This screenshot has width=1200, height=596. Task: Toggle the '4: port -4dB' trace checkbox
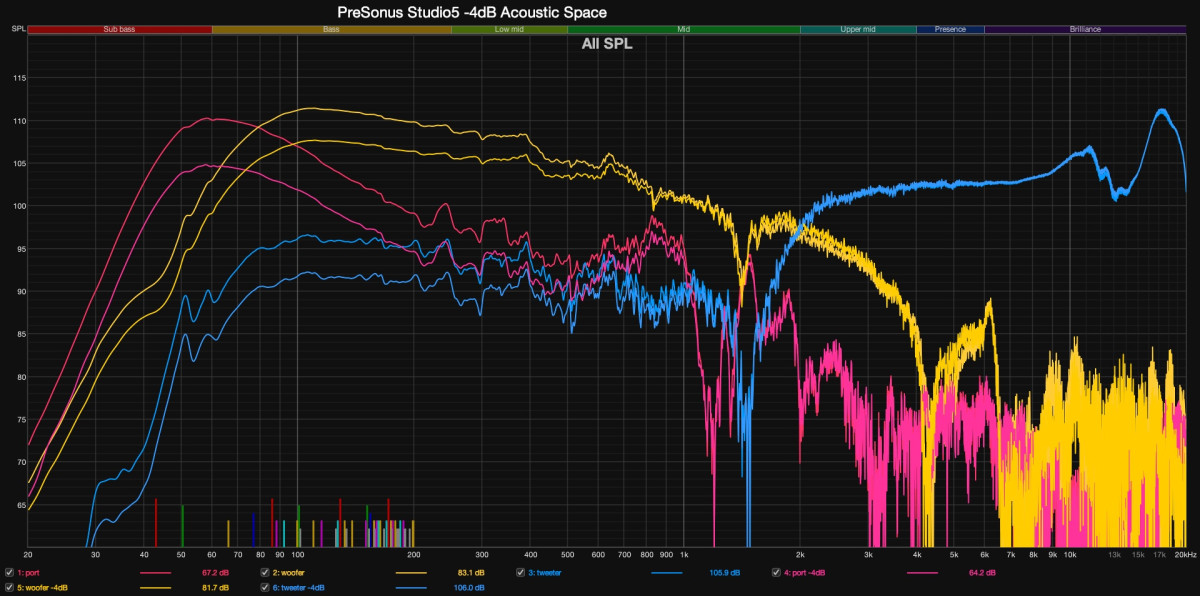[777, 573]
